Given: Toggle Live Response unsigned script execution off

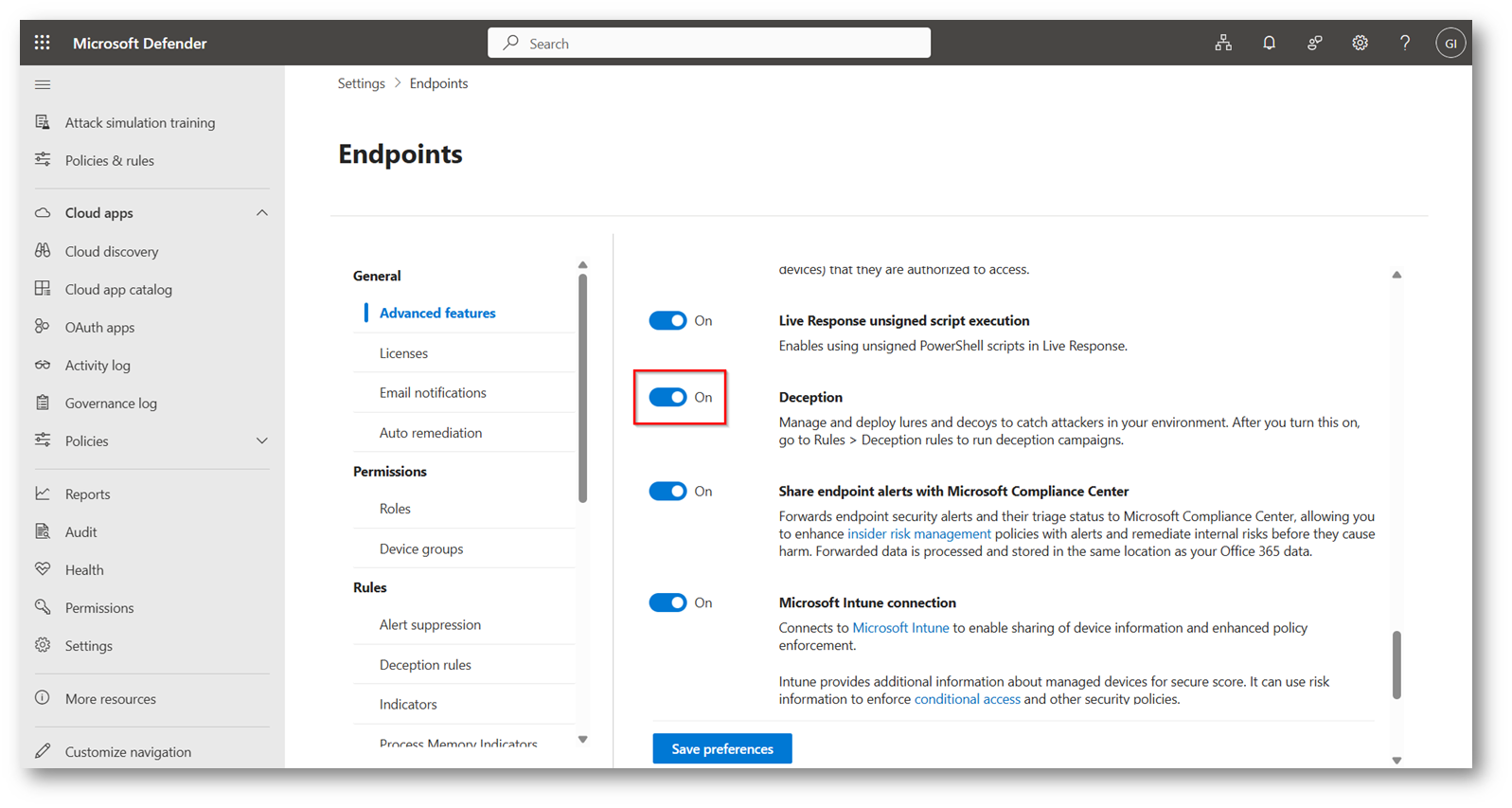Looking at the screenshot, I should coord(667,320).
